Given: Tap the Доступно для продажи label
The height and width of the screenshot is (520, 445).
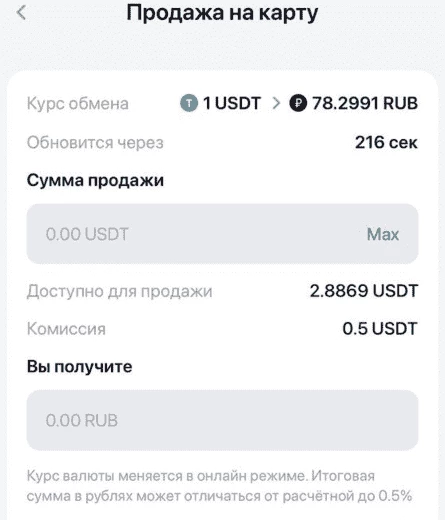Looking at the screenshot, I should (x=119, y=291).
